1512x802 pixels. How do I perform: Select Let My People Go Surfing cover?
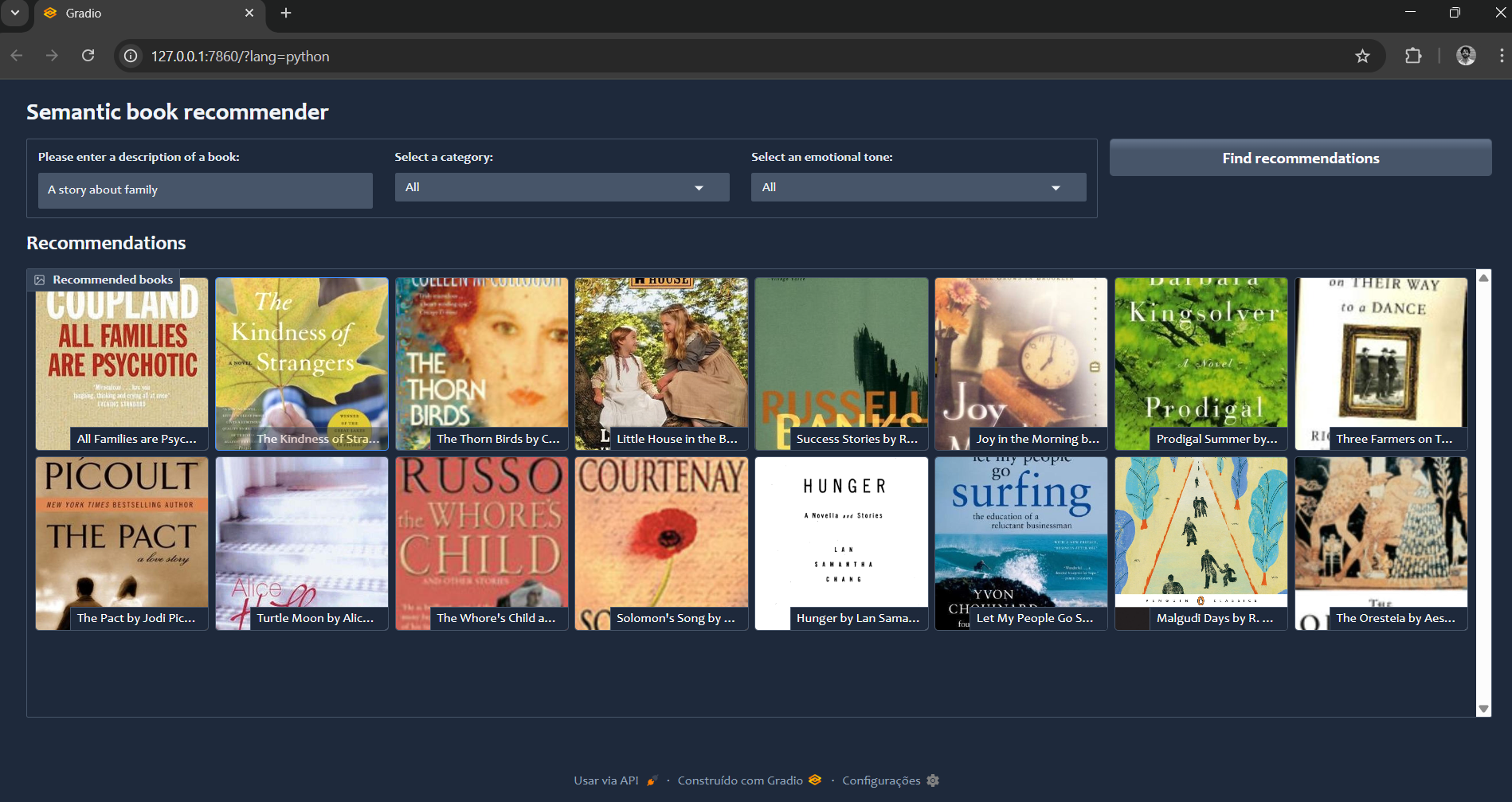pos(1021,543)
